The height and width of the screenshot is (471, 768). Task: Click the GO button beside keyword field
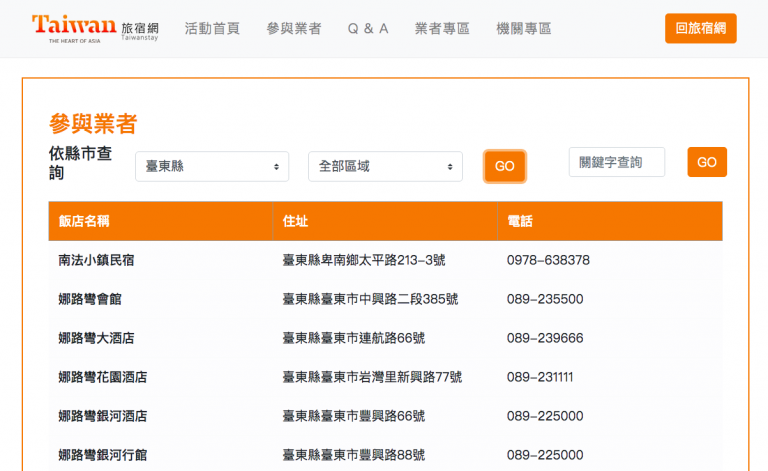(707, 162)
